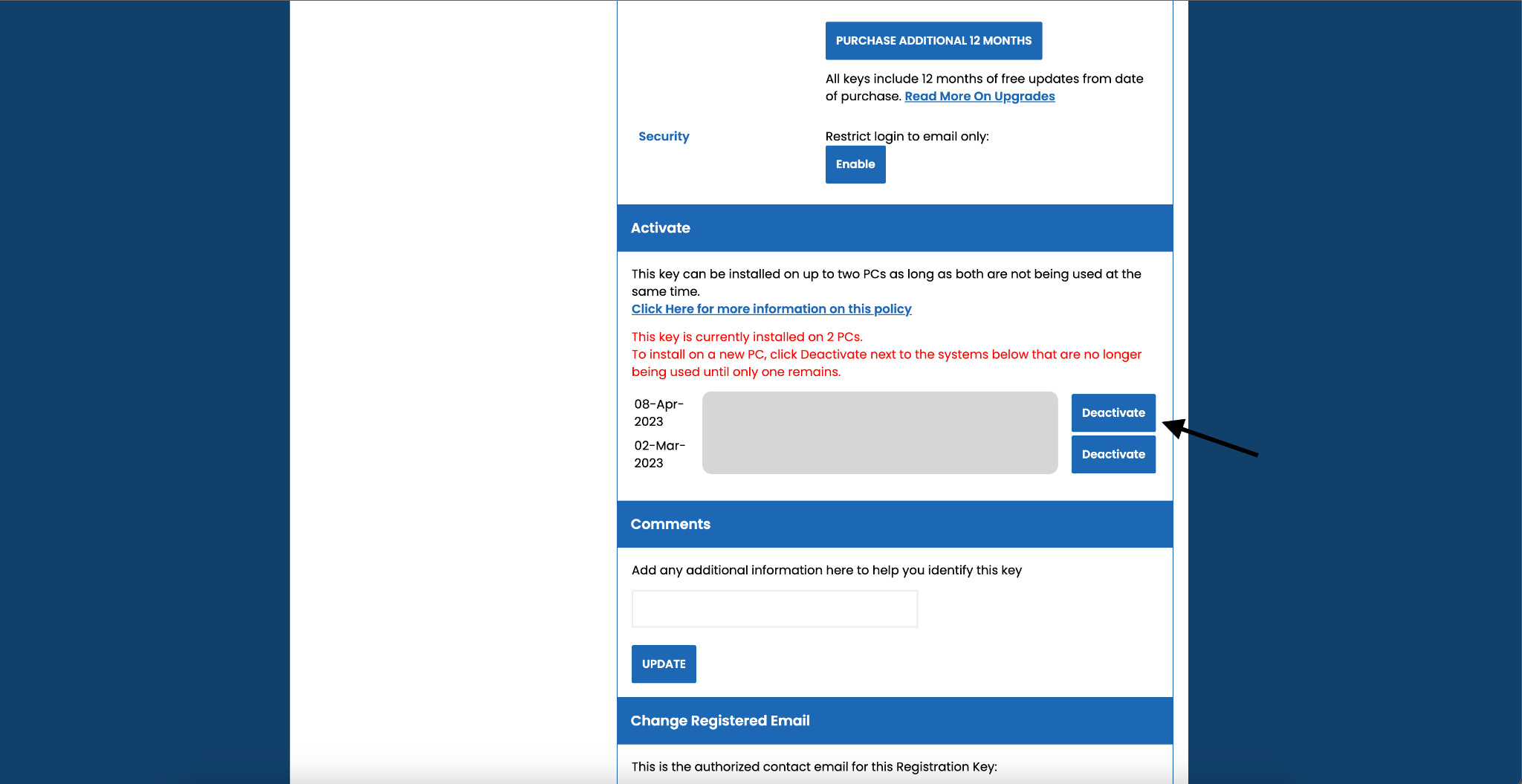Click Enable button for email-only login
The height and width of the screenshot is (784, 1522).
855,164
